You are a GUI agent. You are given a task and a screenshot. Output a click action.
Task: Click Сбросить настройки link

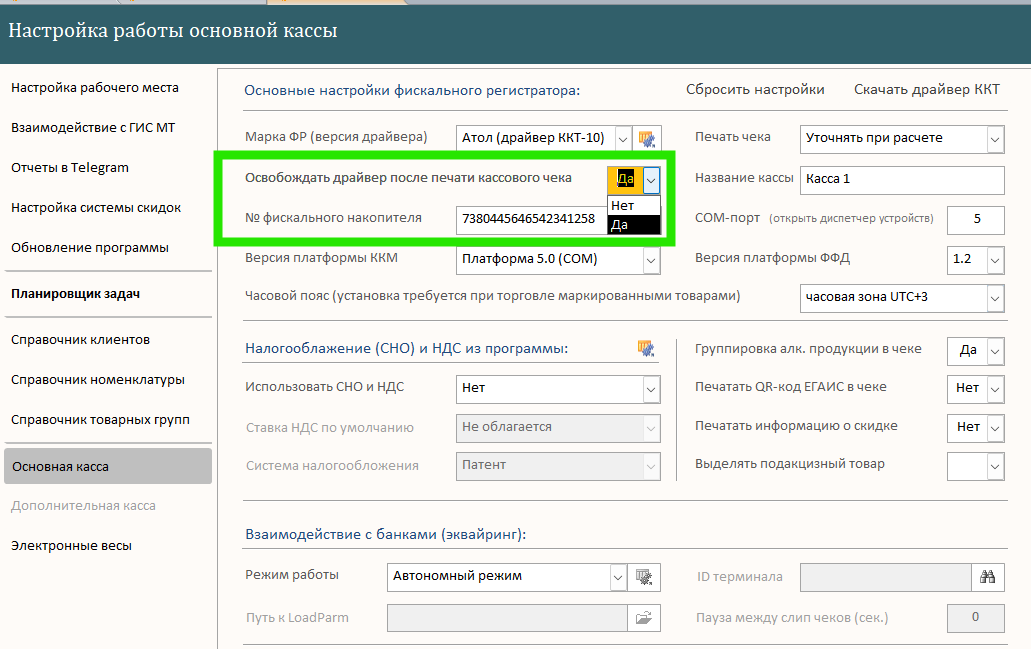pos(755,89)
